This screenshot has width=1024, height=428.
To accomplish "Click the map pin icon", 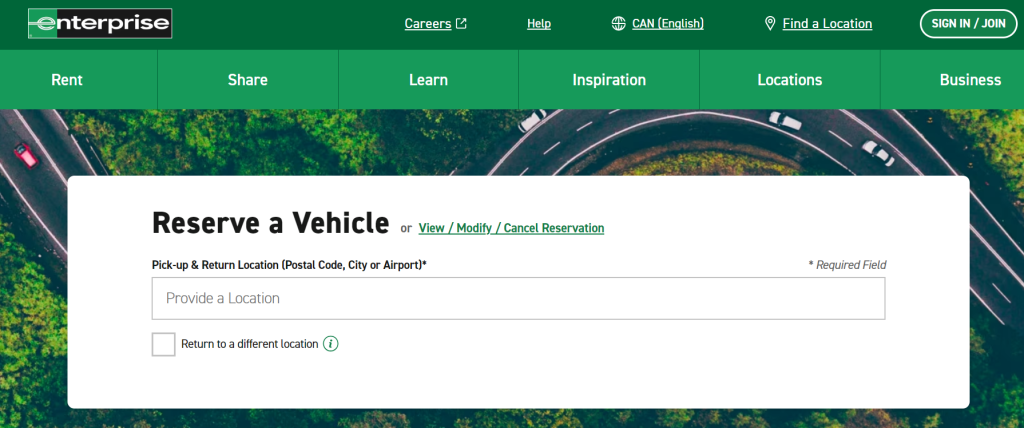I will [x=770, y=24].
